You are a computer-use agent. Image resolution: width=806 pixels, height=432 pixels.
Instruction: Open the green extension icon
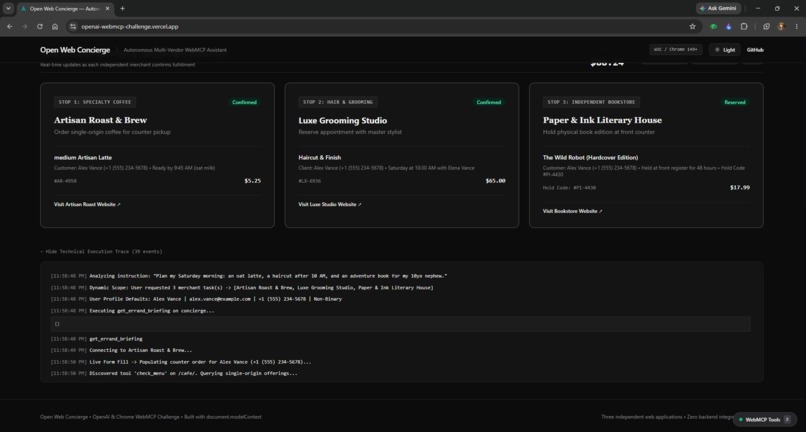(713, 26)
